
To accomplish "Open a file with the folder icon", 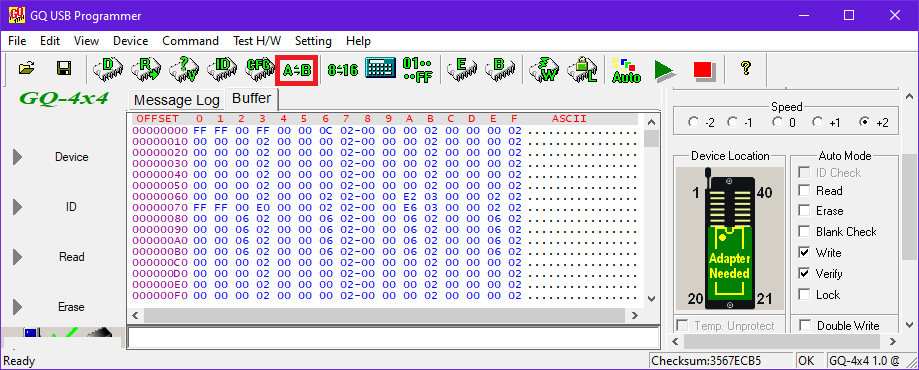I will tap(26, 69).
